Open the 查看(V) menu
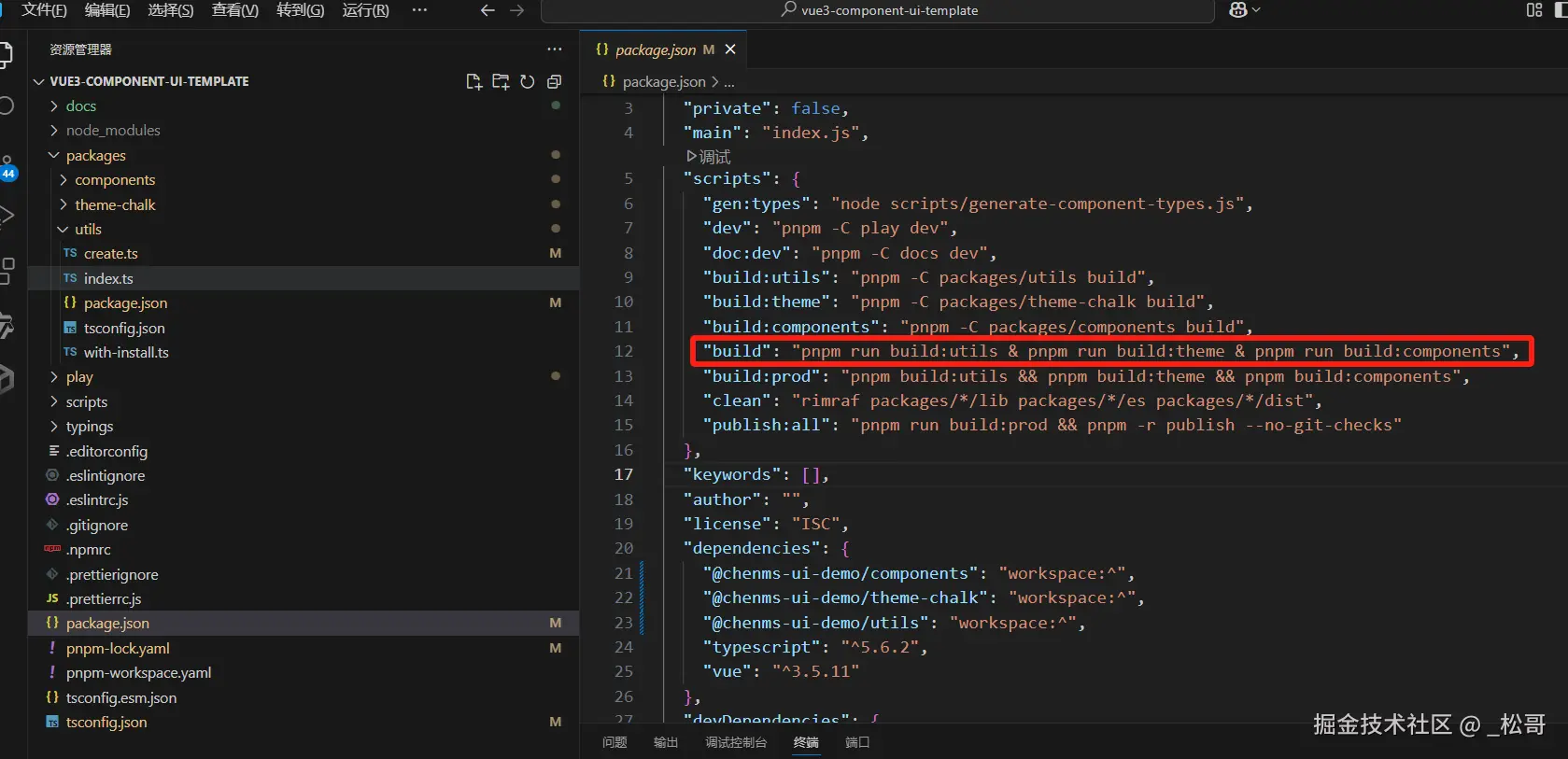Viewport: 1568px width, 759px height. pyautogui.click(x=234, y=10)
